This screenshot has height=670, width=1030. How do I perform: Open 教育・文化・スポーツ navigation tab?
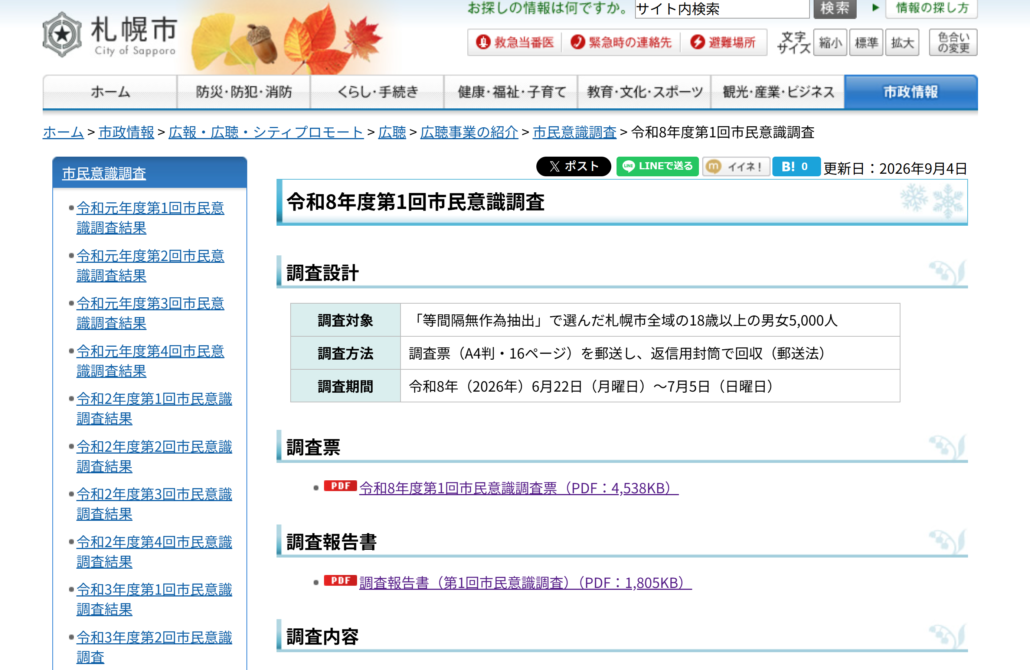644,92
